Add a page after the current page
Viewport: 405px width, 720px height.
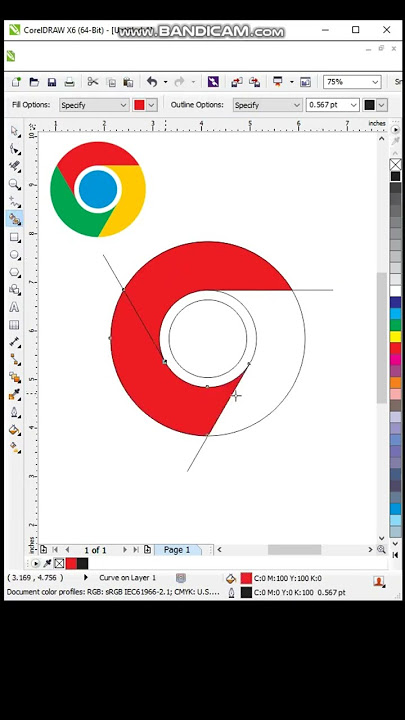pos(147,550)
